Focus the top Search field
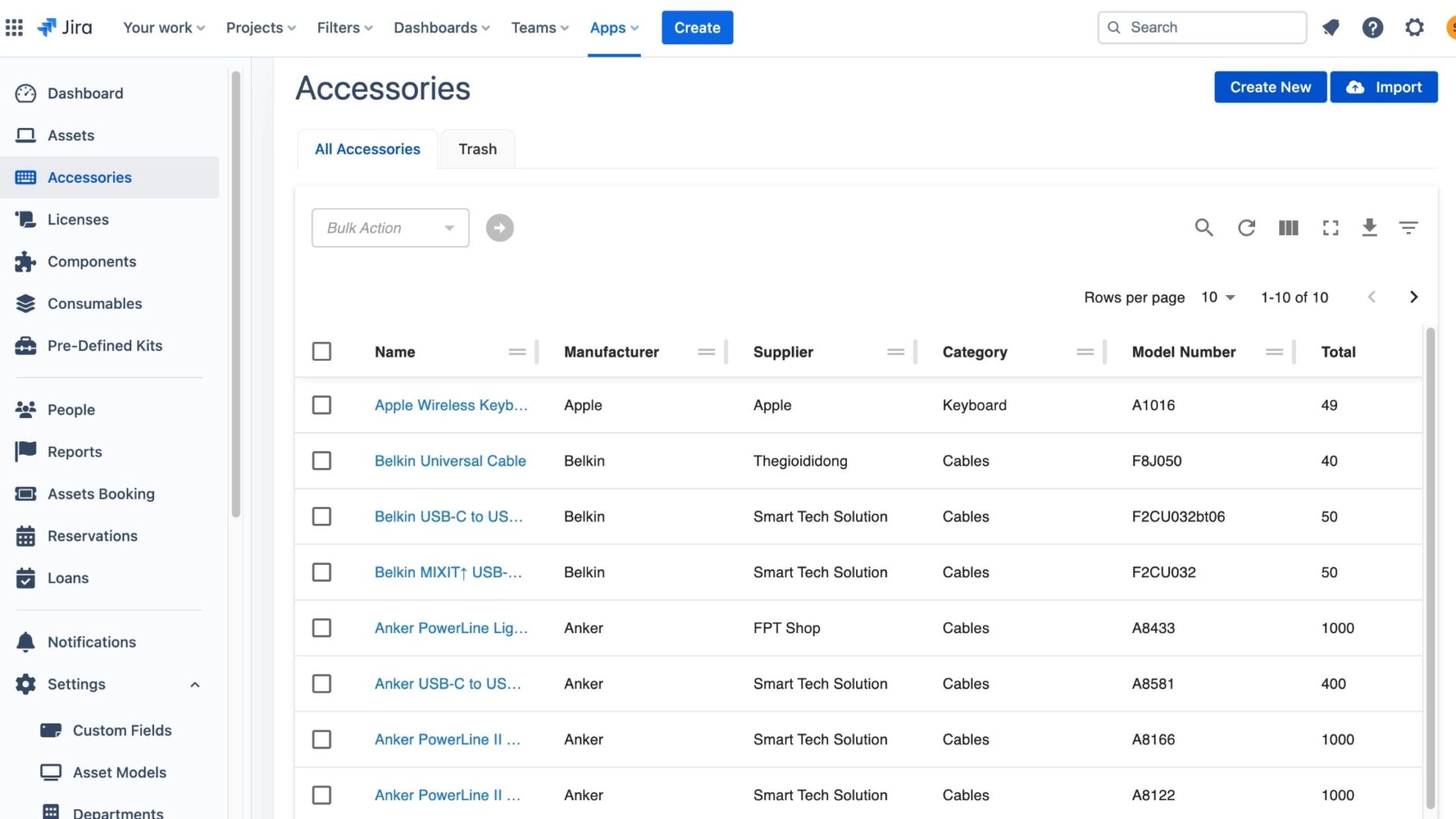 pyautogui.click(x=1202, y=27)
